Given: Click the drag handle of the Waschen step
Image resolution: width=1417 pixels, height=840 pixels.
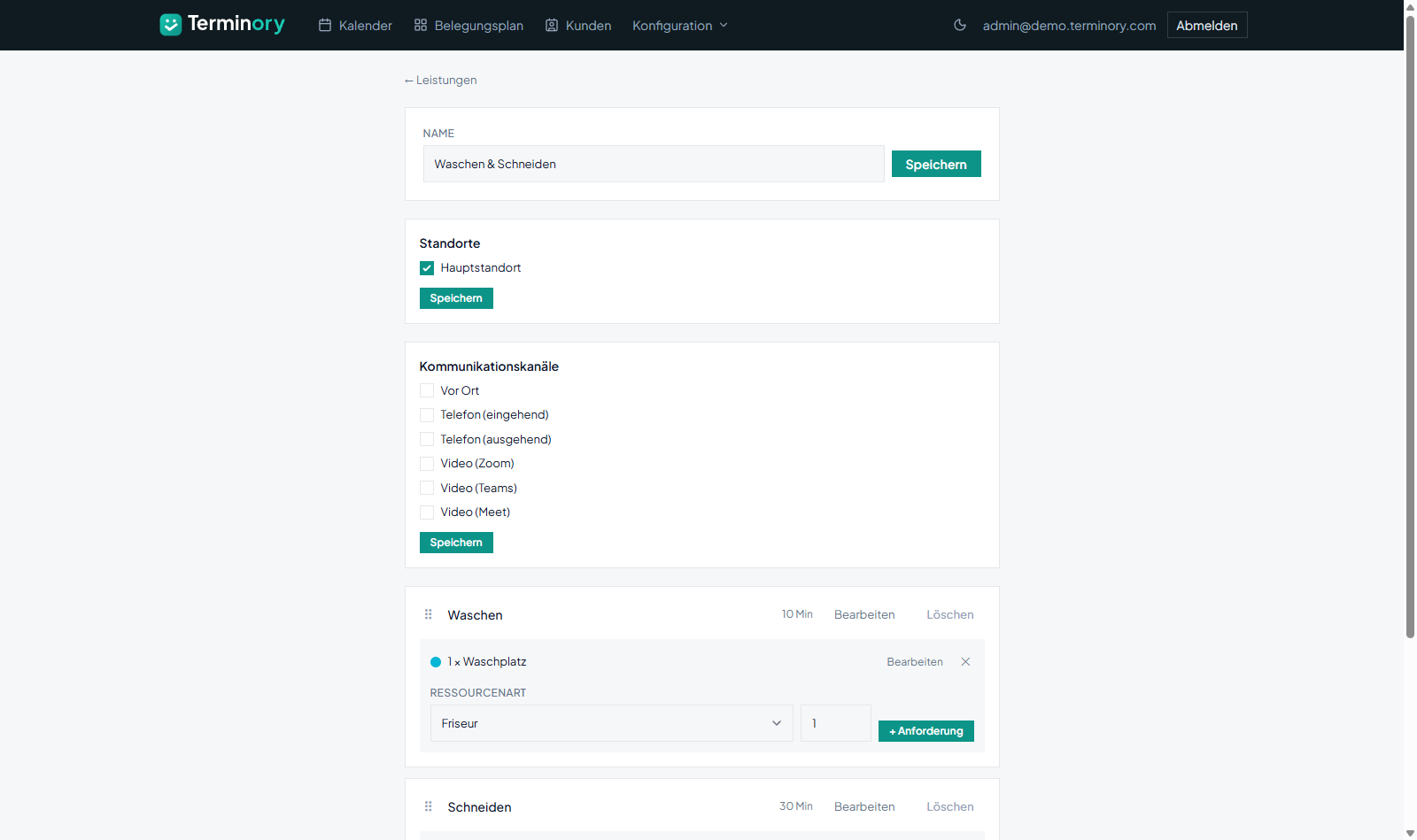Looking at the screenshot, I should (429, 614).
